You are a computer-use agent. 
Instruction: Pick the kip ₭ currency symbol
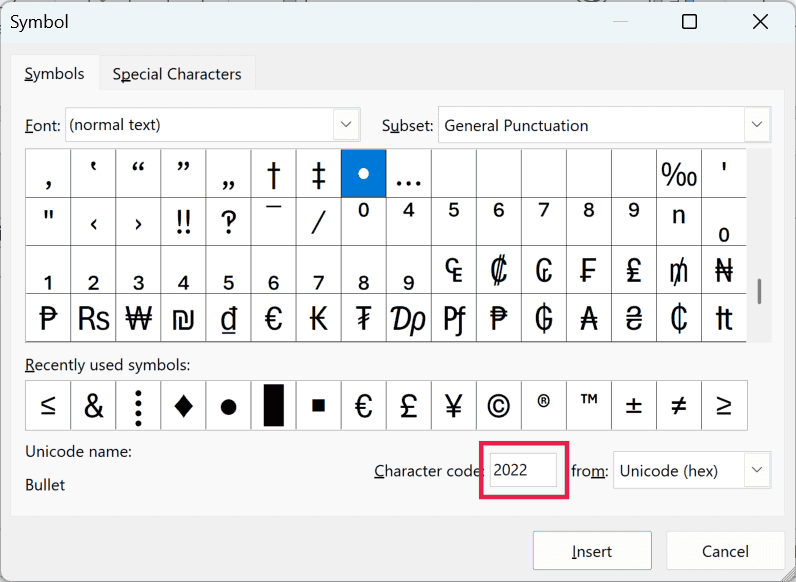[319, 318]
